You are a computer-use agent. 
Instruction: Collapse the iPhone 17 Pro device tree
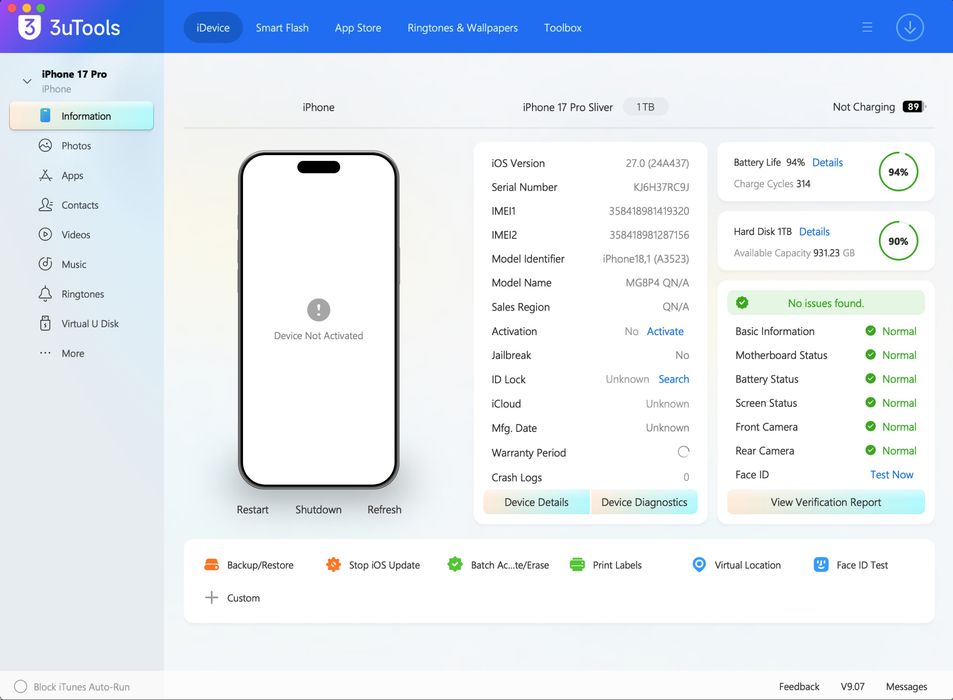coord(27,80)
